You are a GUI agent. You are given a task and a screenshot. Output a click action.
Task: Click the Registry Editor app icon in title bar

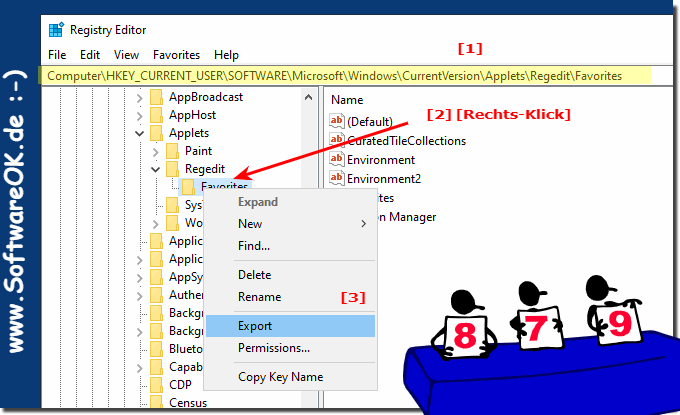point(56,30)
